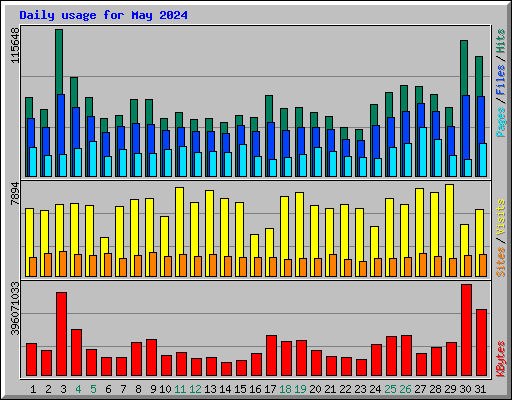Click the red KBytes bar for day 31
Viewport: 512px width, 400px height.
coord(481,343)
